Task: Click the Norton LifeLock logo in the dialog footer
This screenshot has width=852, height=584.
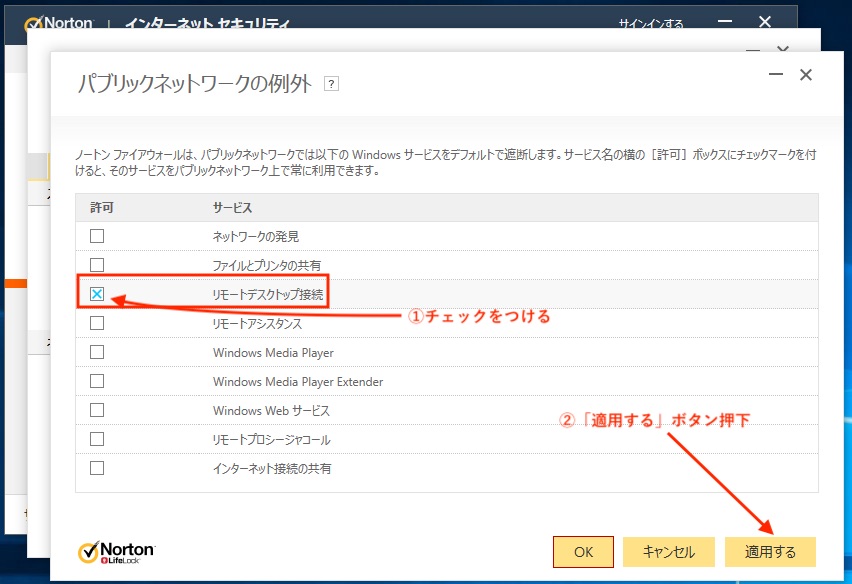Action: click(x=117, y=552)
